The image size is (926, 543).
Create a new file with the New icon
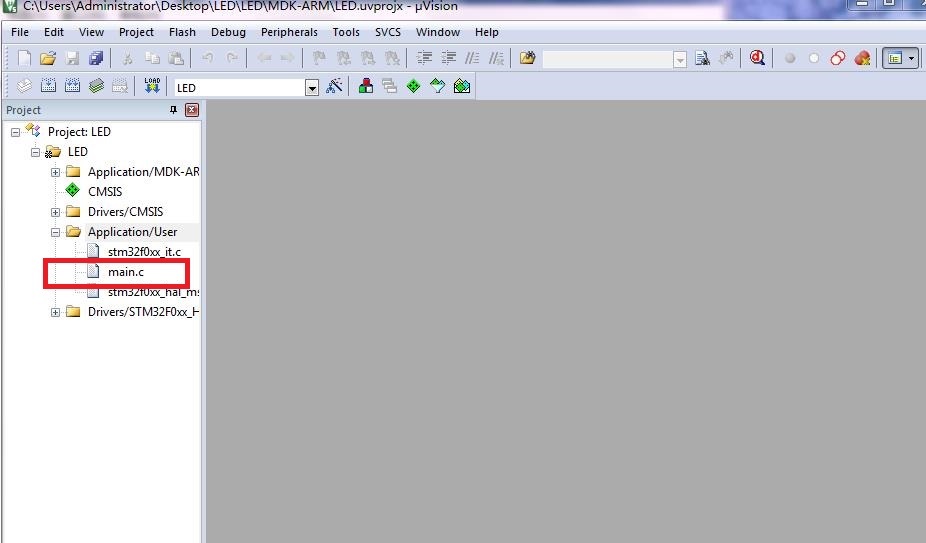tap(24, 58)
